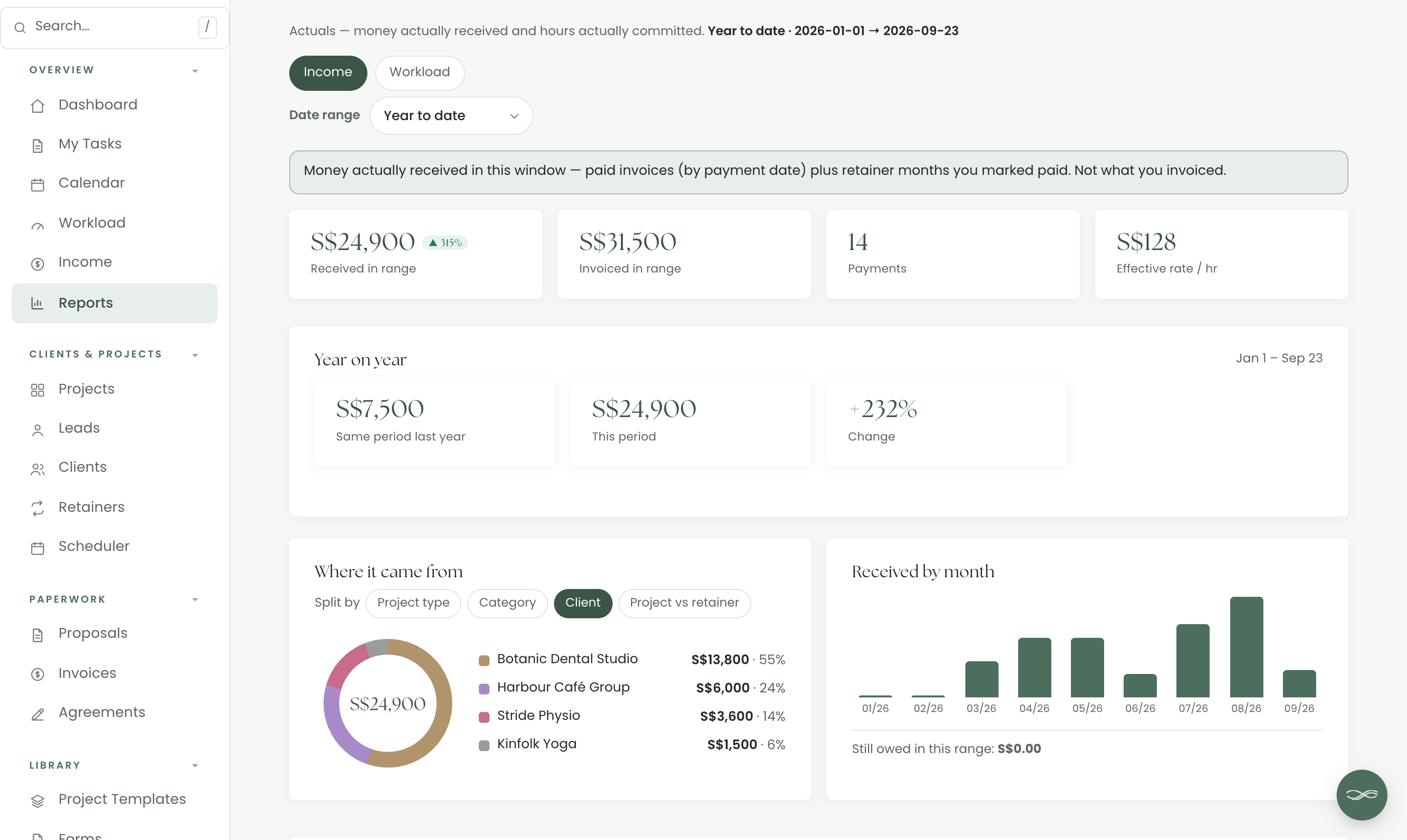Screen dimensions: 1407x840
Task: Collapse the Clients & Projects section
Action: [195, 355]
